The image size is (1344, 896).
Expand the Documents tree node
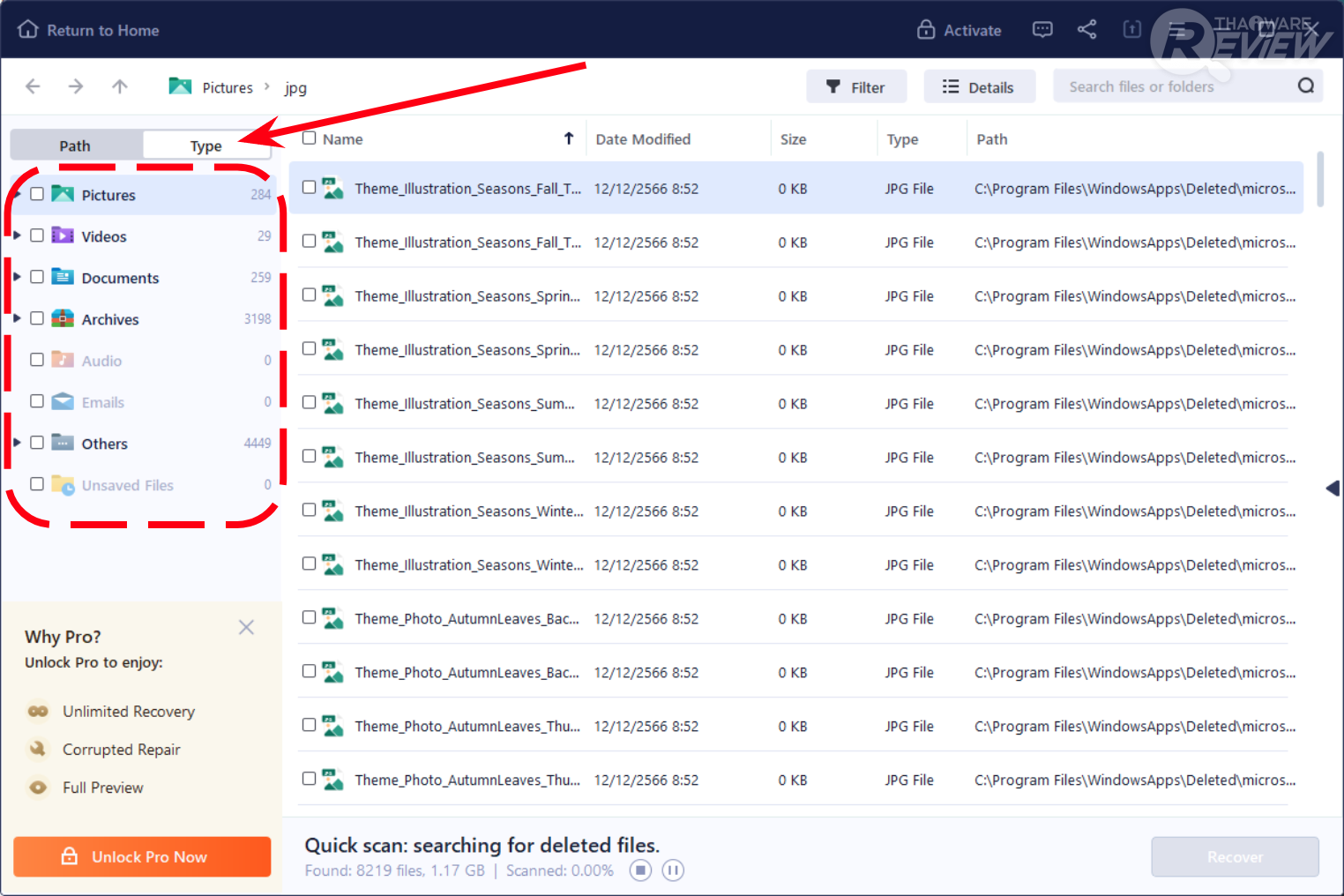tap(17, 277)
